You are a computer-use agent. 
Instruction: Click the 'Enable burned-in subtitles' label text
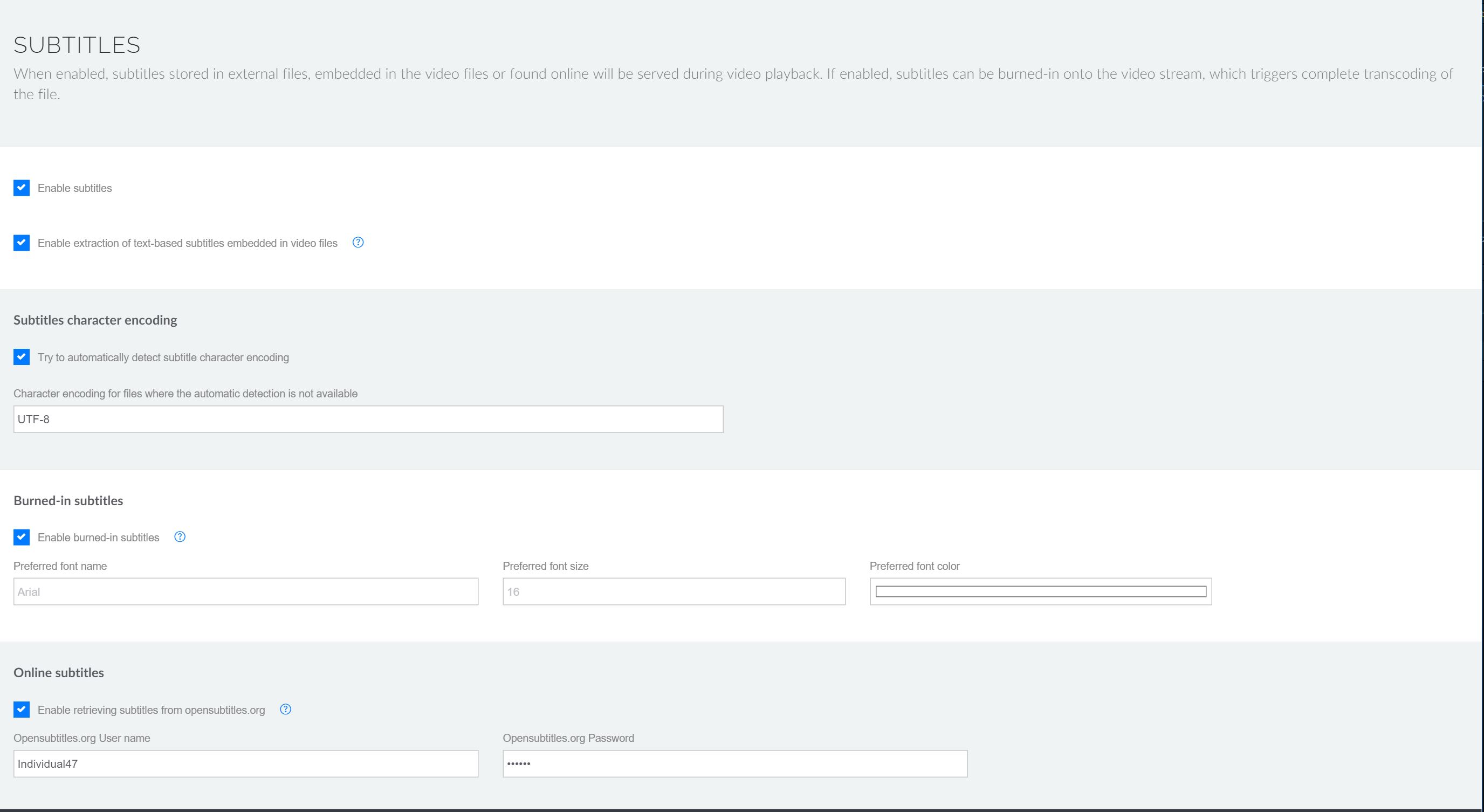99,538
